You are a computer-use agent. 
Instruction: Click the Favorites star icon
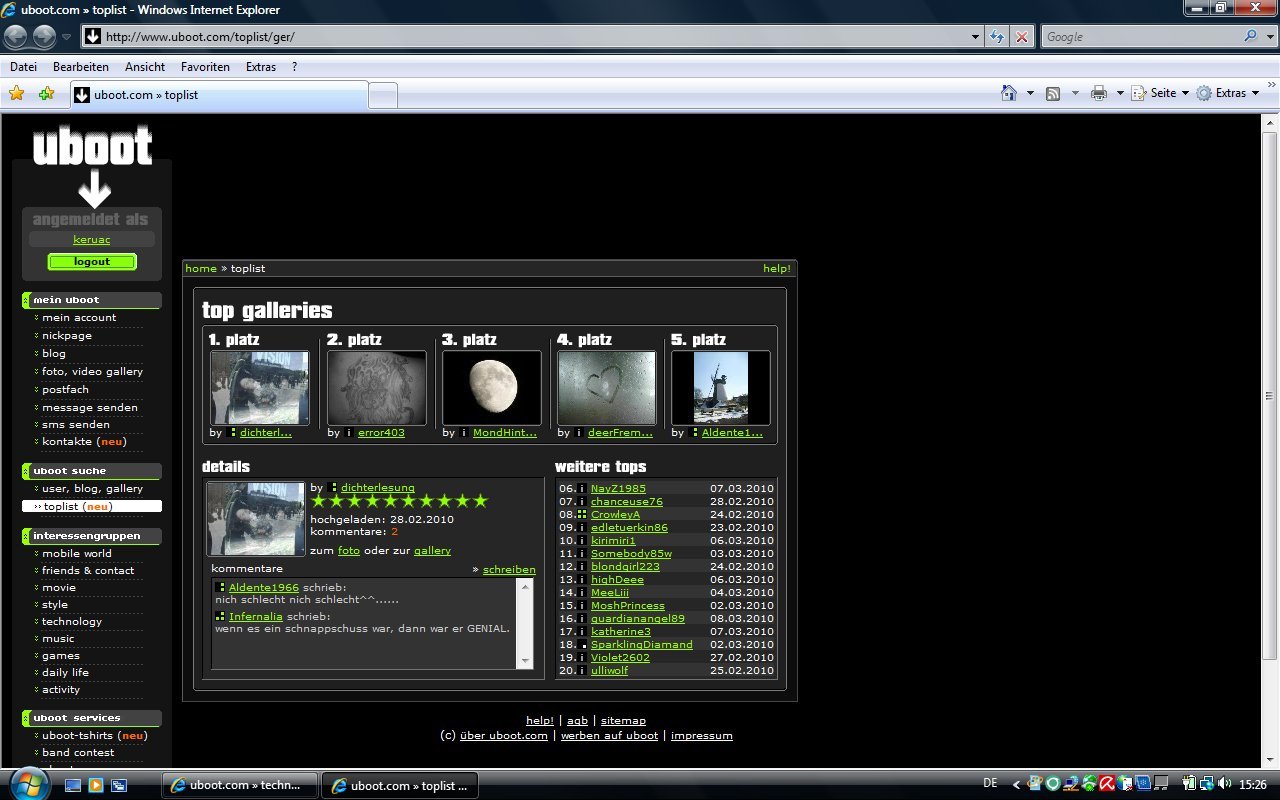[16, 94]
